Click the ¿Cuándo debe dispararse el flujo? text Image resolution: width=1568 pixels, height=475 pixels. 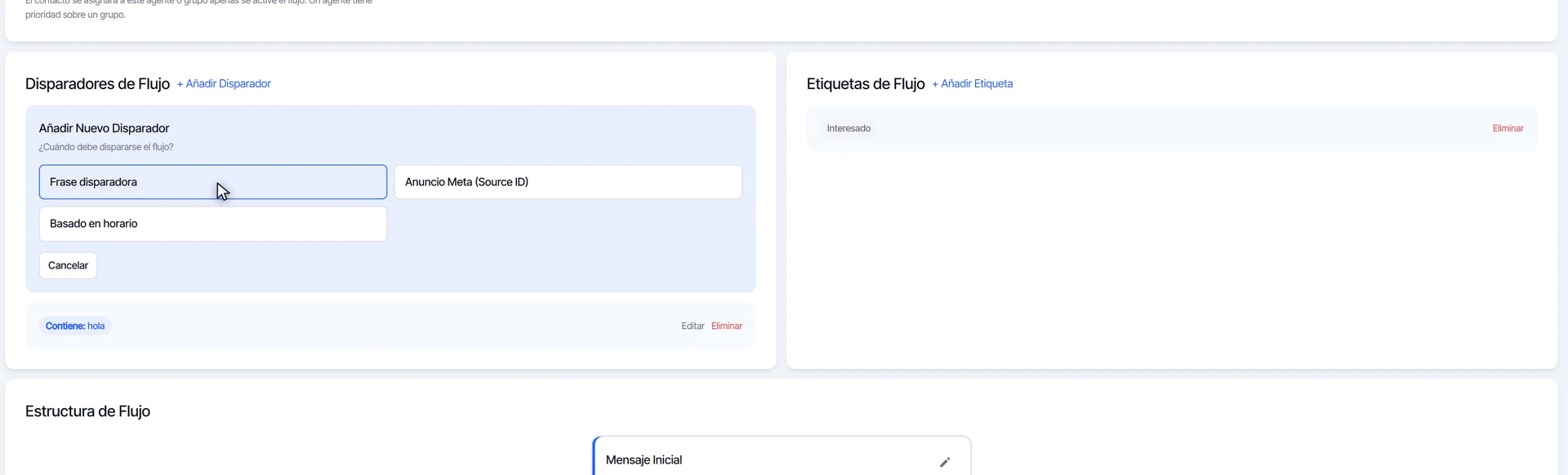[106, 147]
